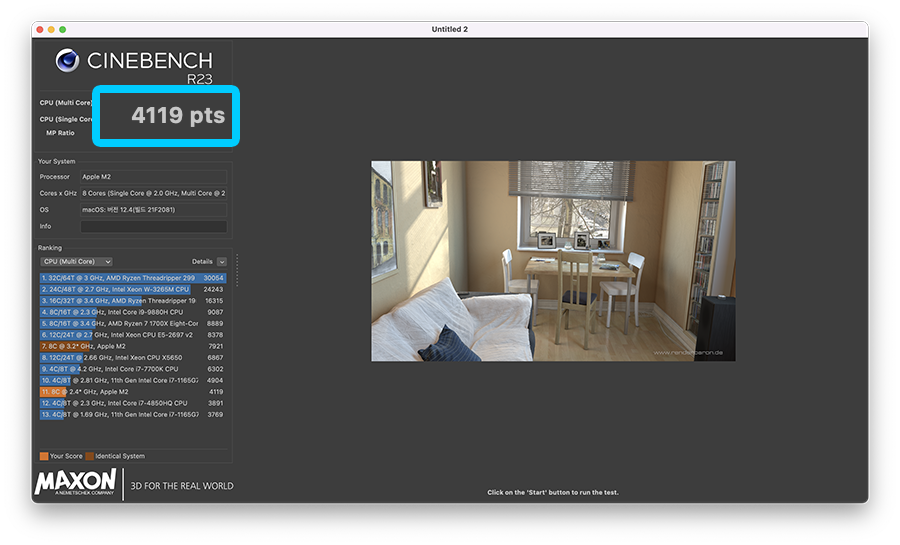Screen dimensions: 900x545
Task: Click the rendered room preview image
Action: tap(553, 261)
